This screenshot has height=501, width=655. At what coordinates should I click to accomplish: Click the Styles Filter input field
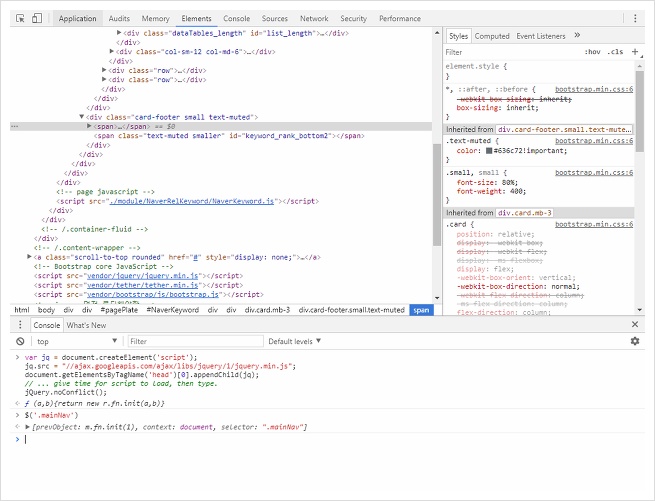[x=512, y=52]
